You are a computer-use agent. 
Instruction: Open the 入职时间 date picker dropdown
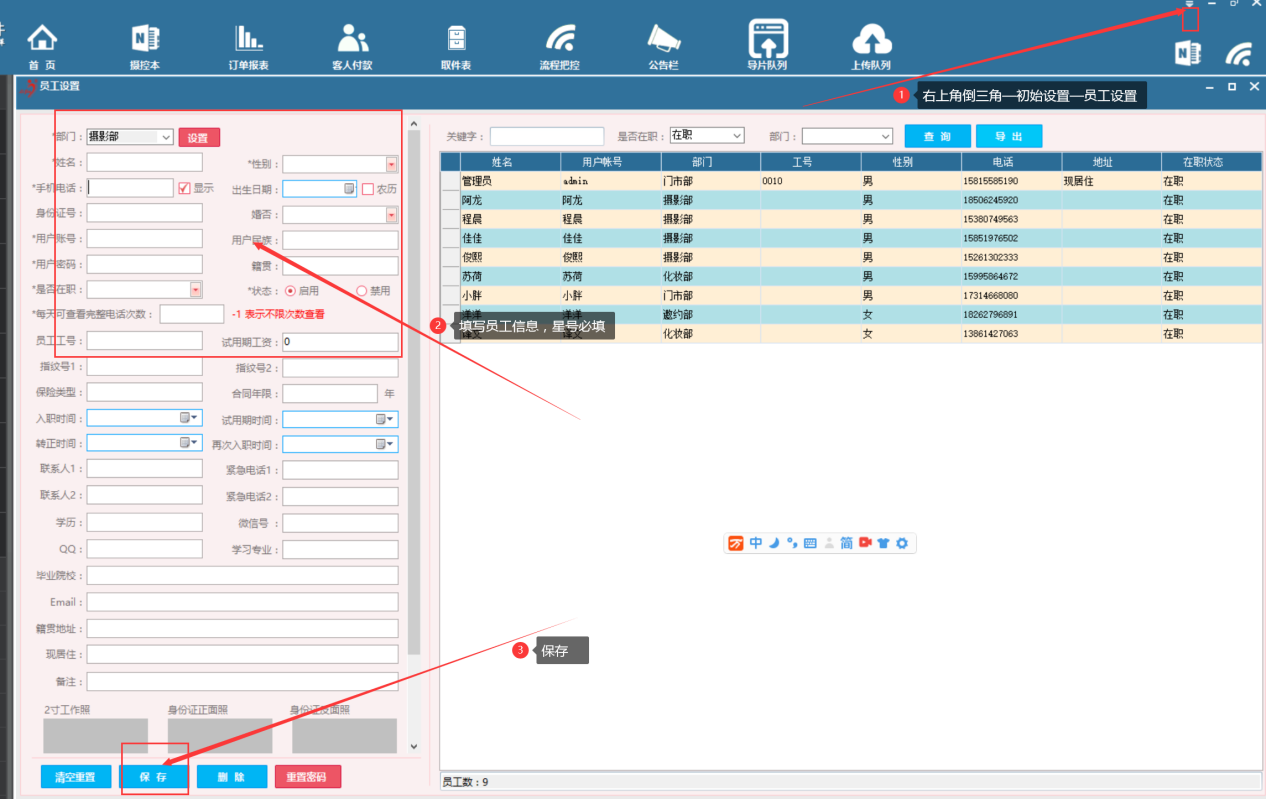coord(195,418)
